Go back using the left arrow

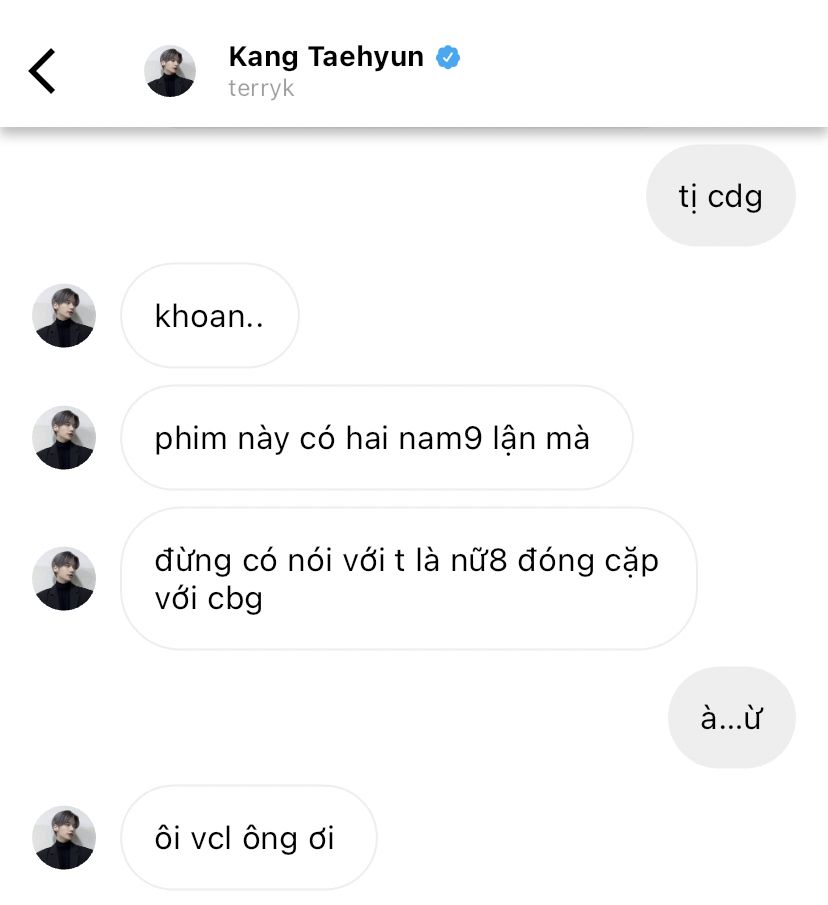coord(42,71)
